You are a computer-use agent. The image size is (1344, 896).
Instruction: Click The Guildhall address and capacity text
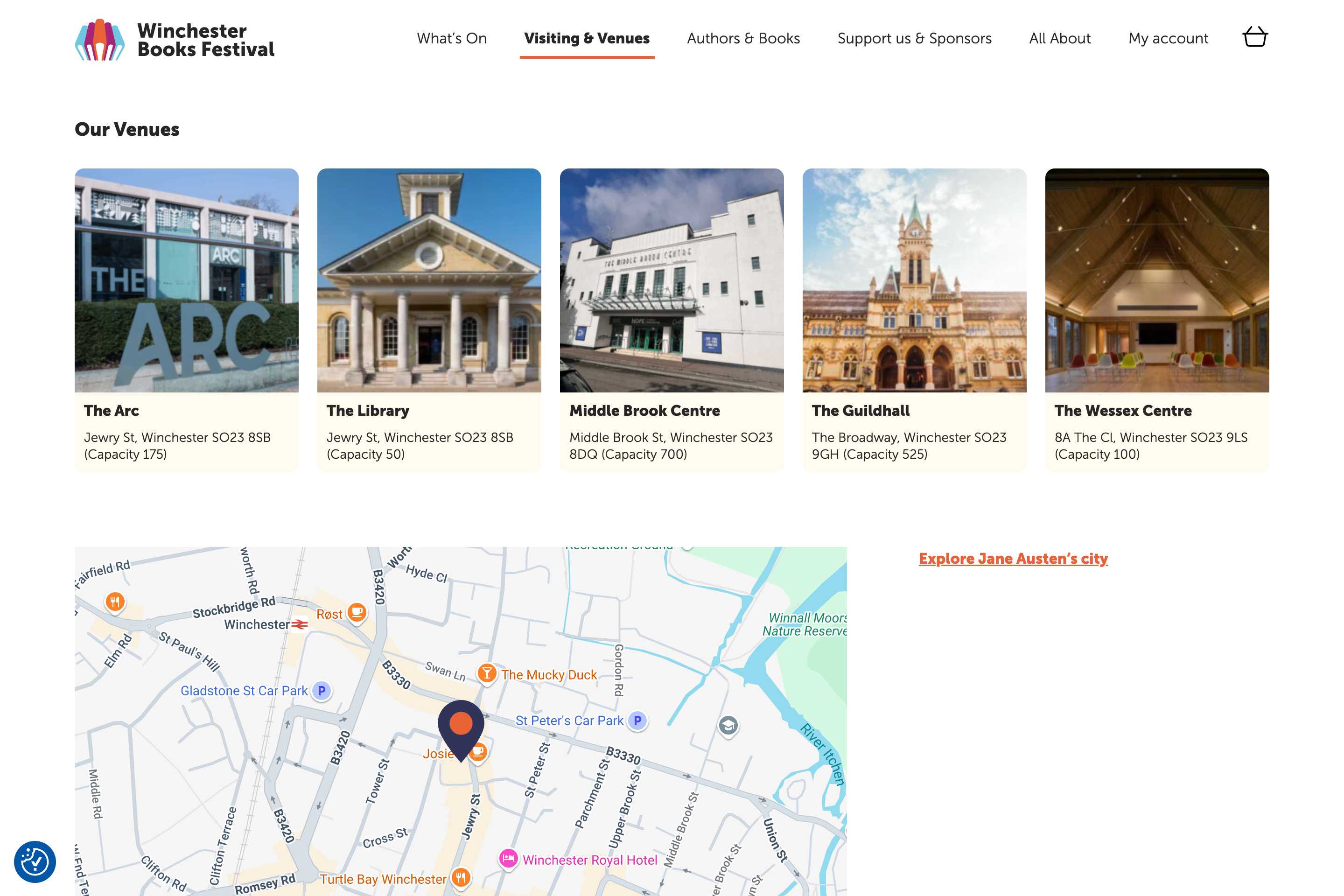909,446
